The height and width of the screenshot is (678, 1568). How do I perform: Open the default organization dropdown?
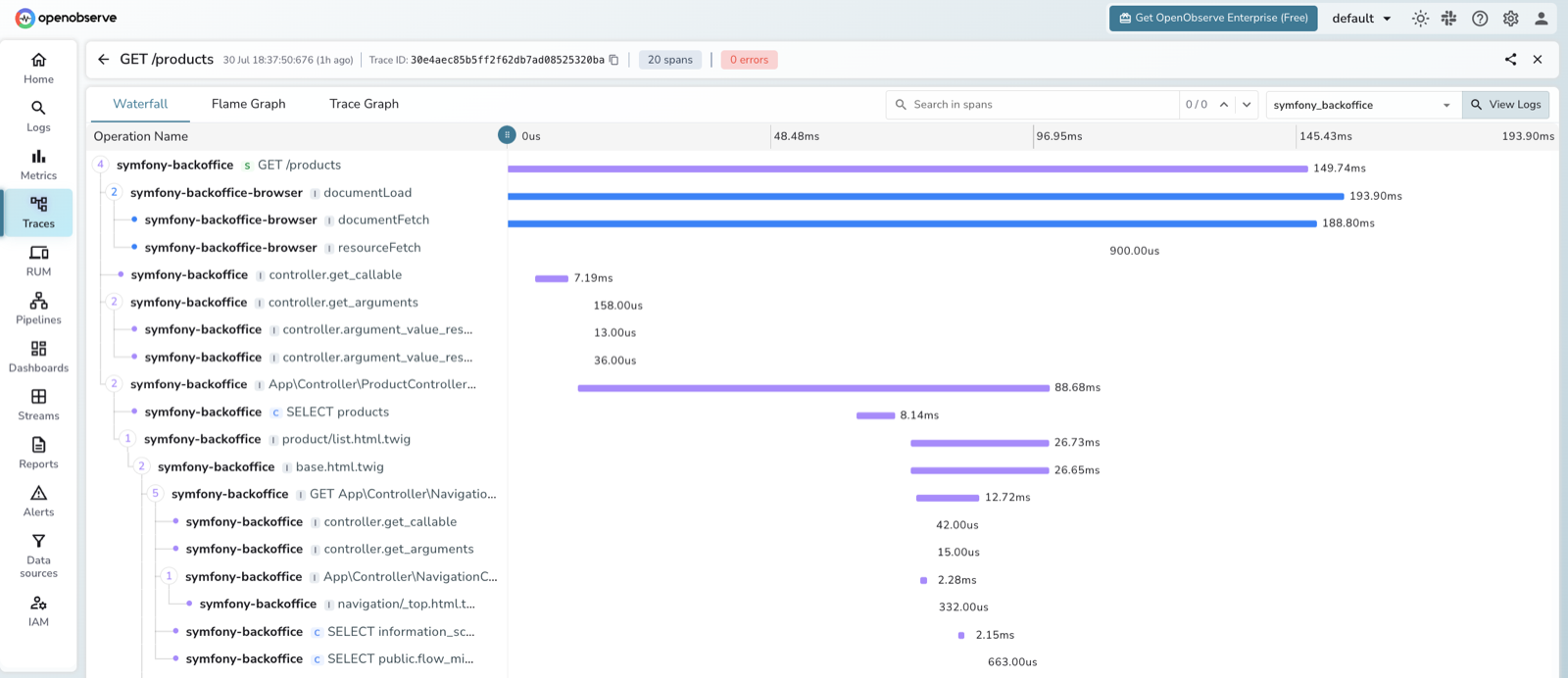click(x=1361, y=19)
